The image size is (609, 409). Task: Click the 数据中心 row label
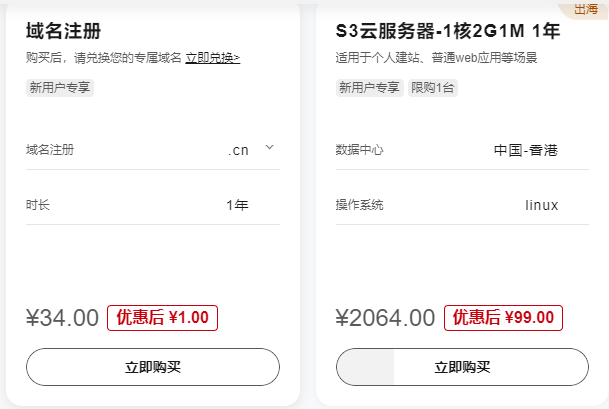(x=360, y=150)
